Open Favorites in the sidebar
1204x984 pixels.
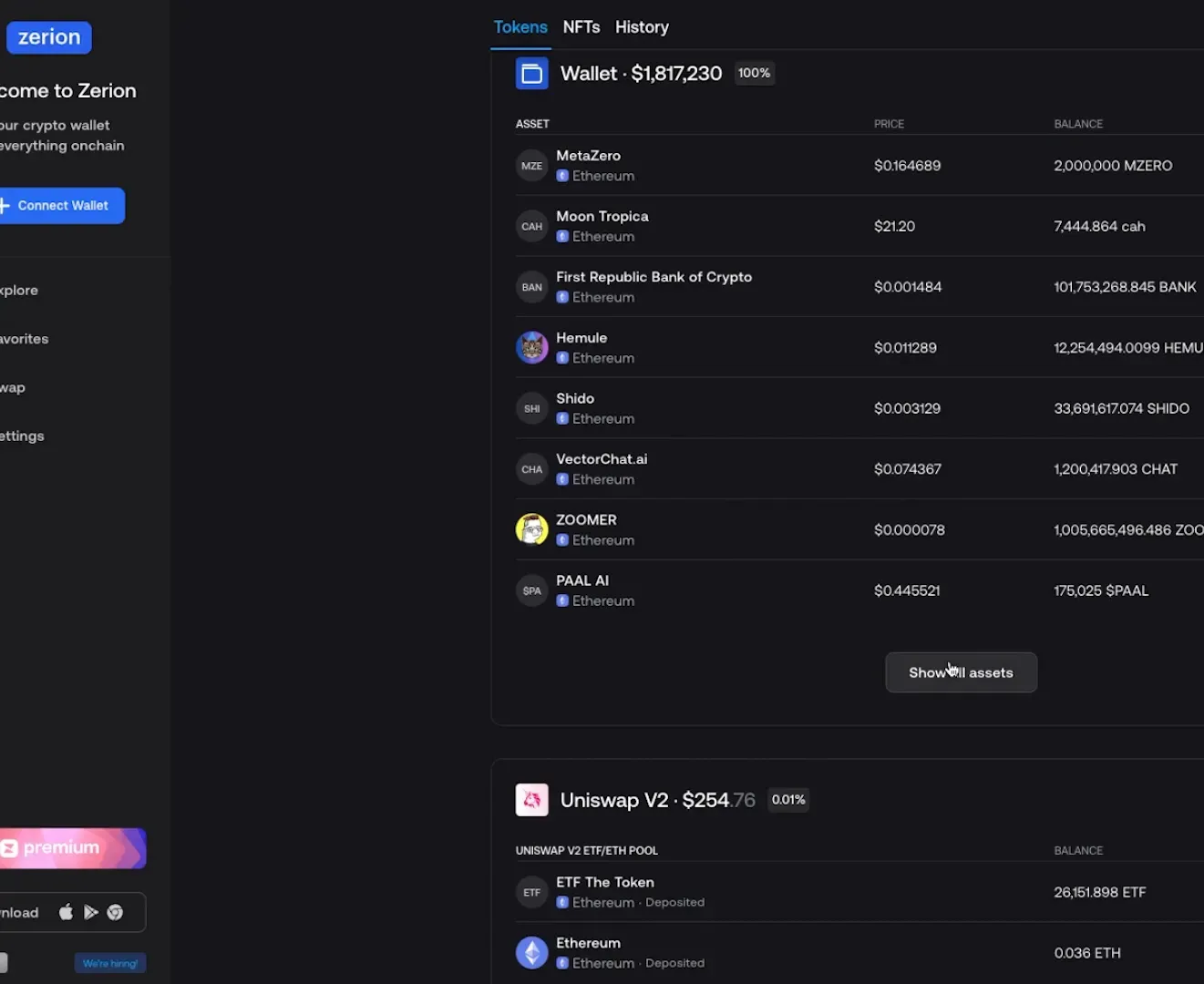25,339
